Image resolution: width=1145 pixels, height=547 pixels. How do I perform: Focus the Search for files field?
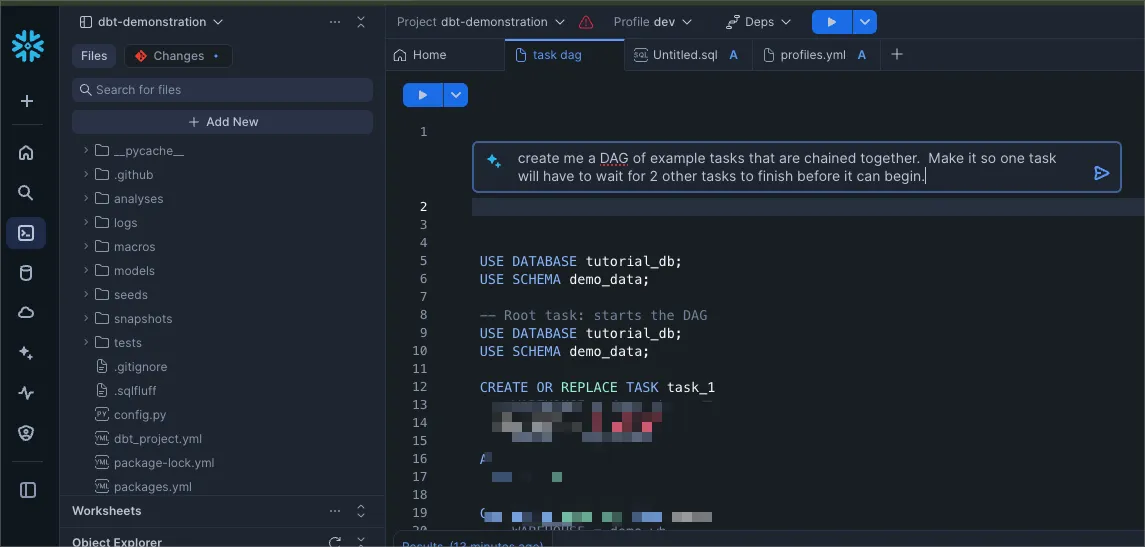(223, 90)
